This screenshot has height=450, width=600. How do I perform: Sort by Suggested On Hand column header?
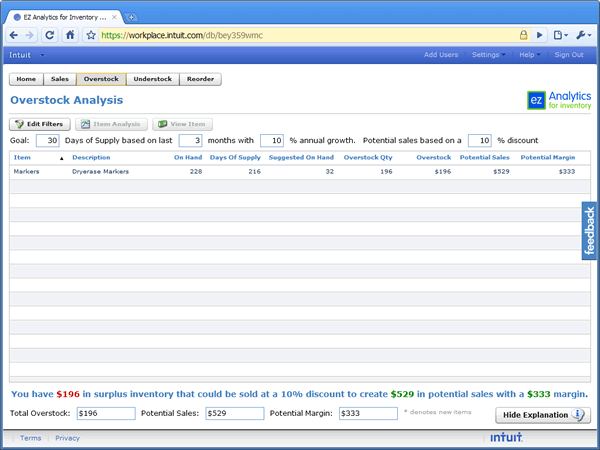click(301, 157)
